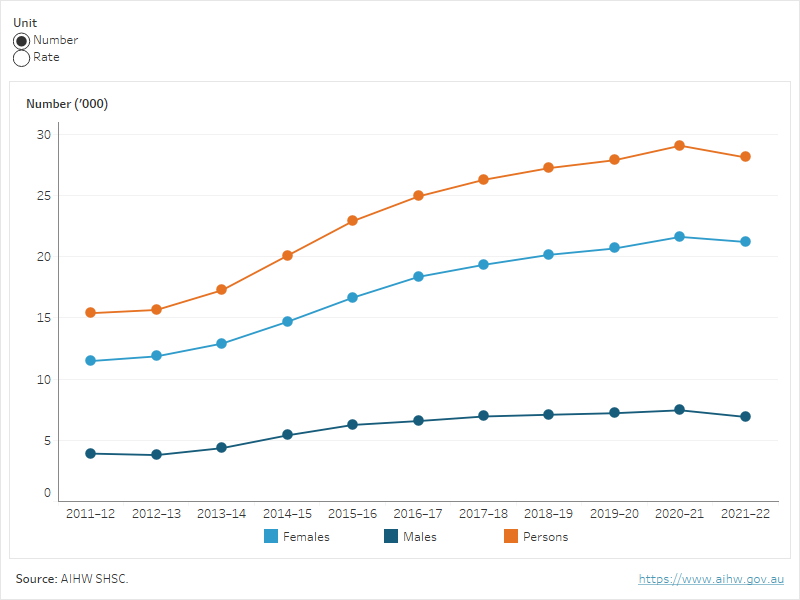Click the Males data point for 2021–22

(x=745, y=417)
